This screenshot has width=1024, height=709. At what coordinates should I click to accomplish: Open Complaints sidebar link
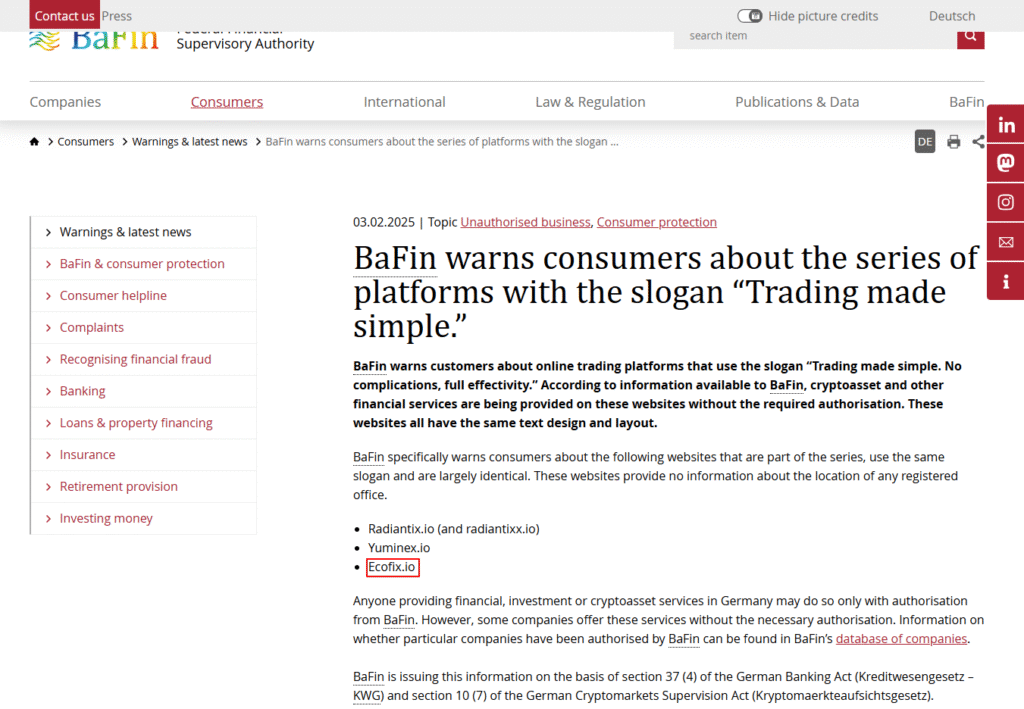click(x=91, y=328)
